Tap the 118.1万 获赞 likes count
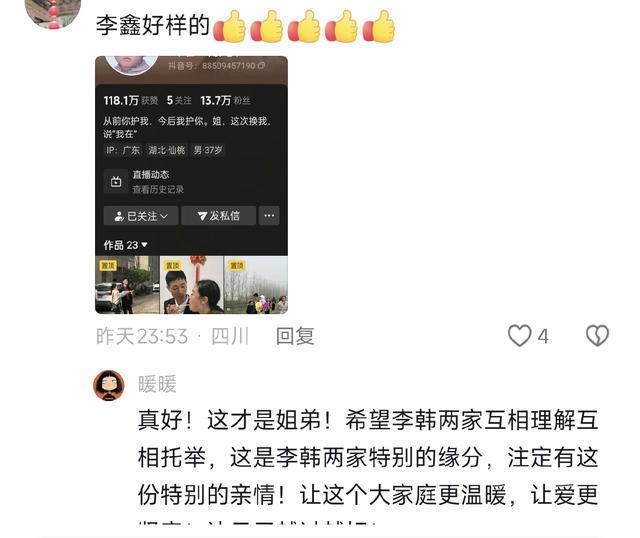The image size is (640, 538). (x=131, y=100)
